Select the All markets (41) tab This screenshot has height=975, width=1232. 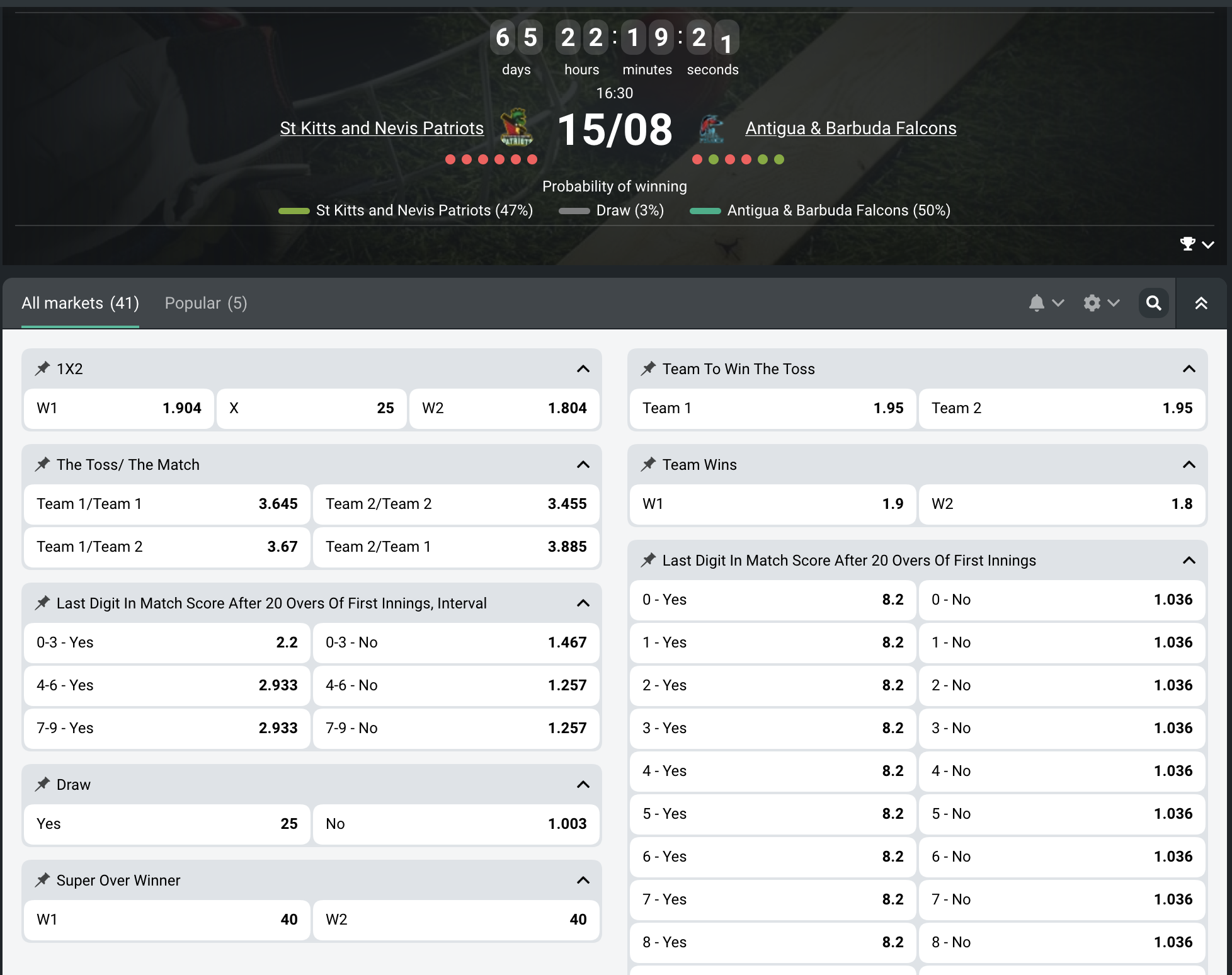80,303
